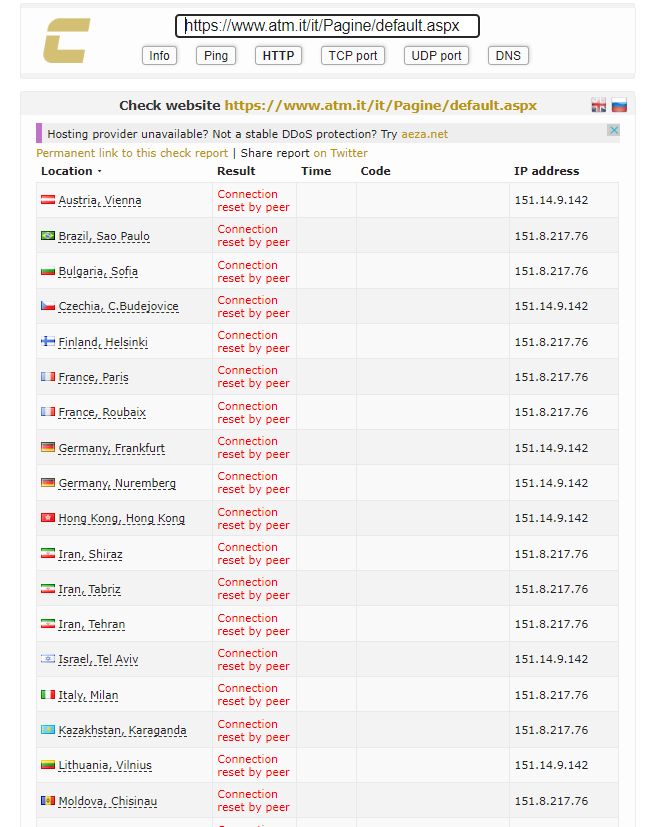Click the UDP port button

pyautogui.click(x=437, y=56)
